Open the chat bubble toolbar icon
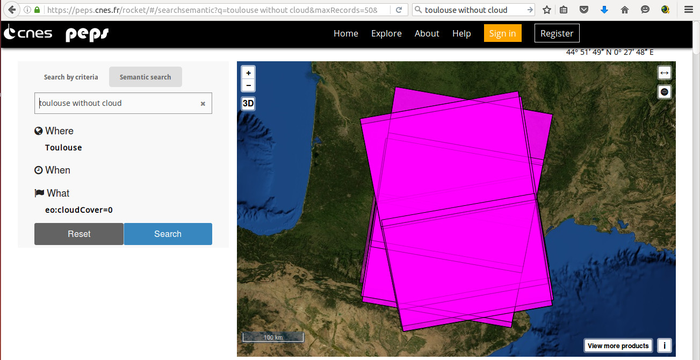Screen dimensions: 700x360 (645, 10)
